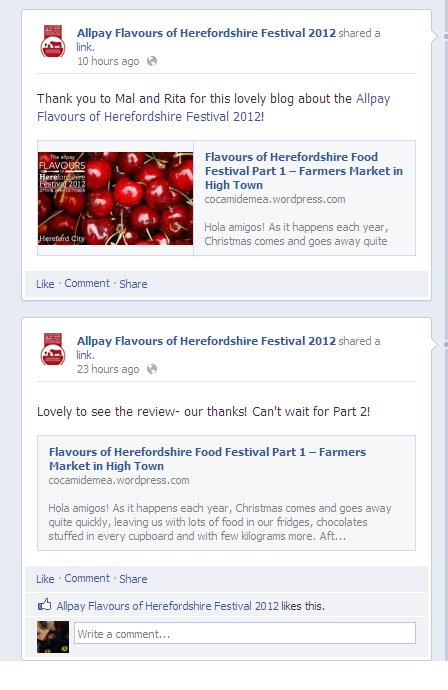Click the user profile picture beside comment box
This screenshot has height=690, width=448.
click(53, 637)
